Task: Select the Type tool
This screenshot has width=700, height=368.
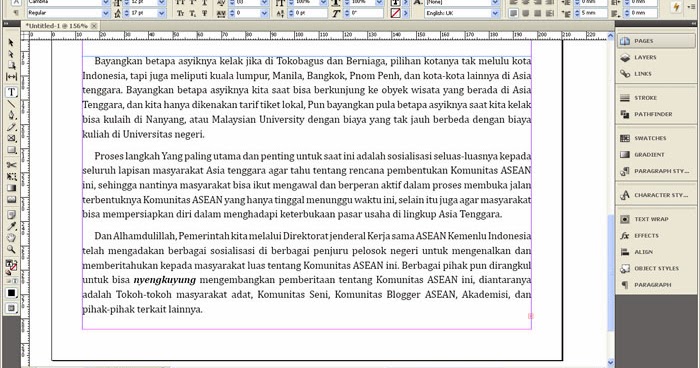Action: point(11,92)
